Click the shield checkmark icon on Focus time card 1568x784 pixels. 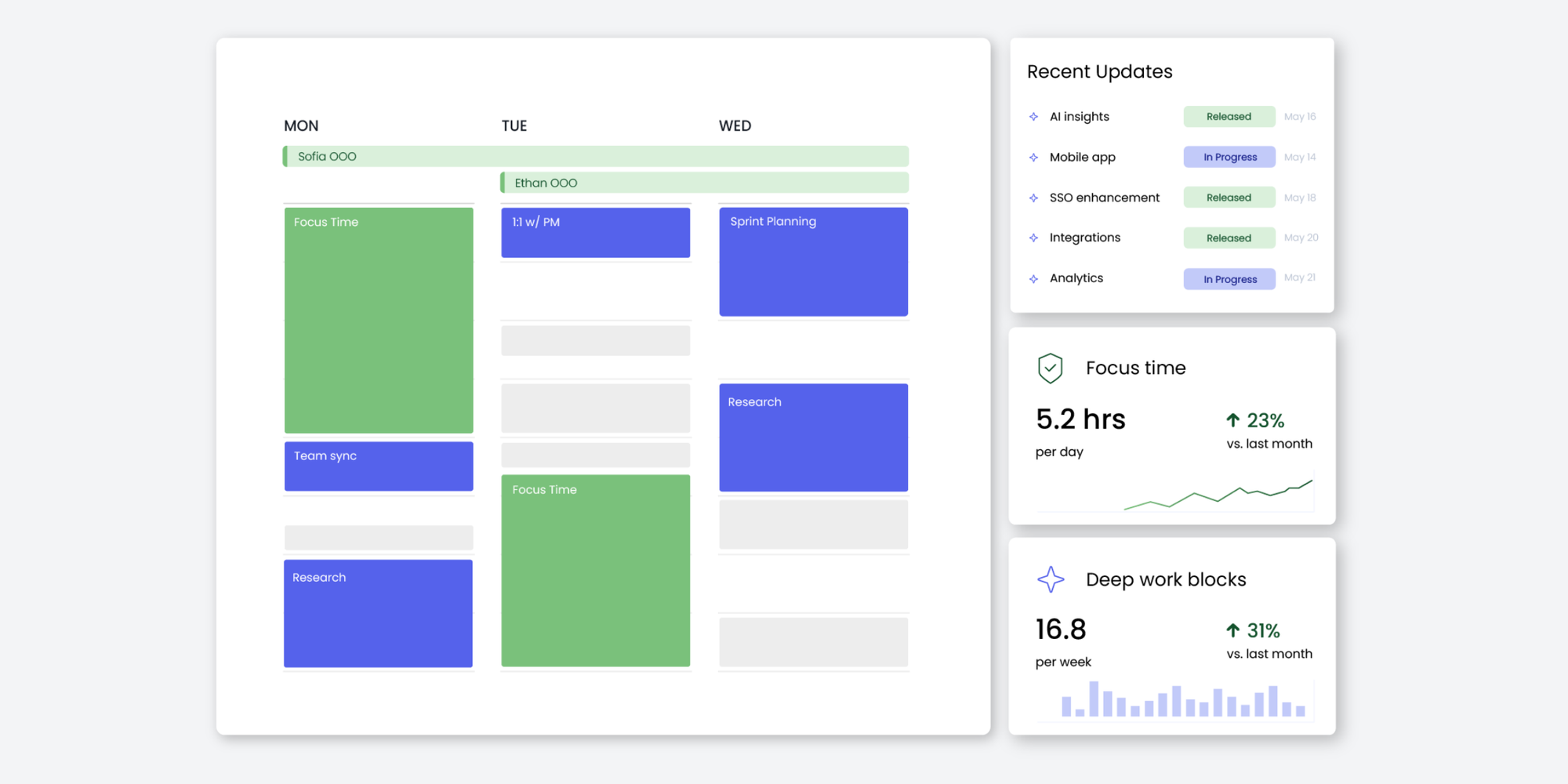(1051, 368)
